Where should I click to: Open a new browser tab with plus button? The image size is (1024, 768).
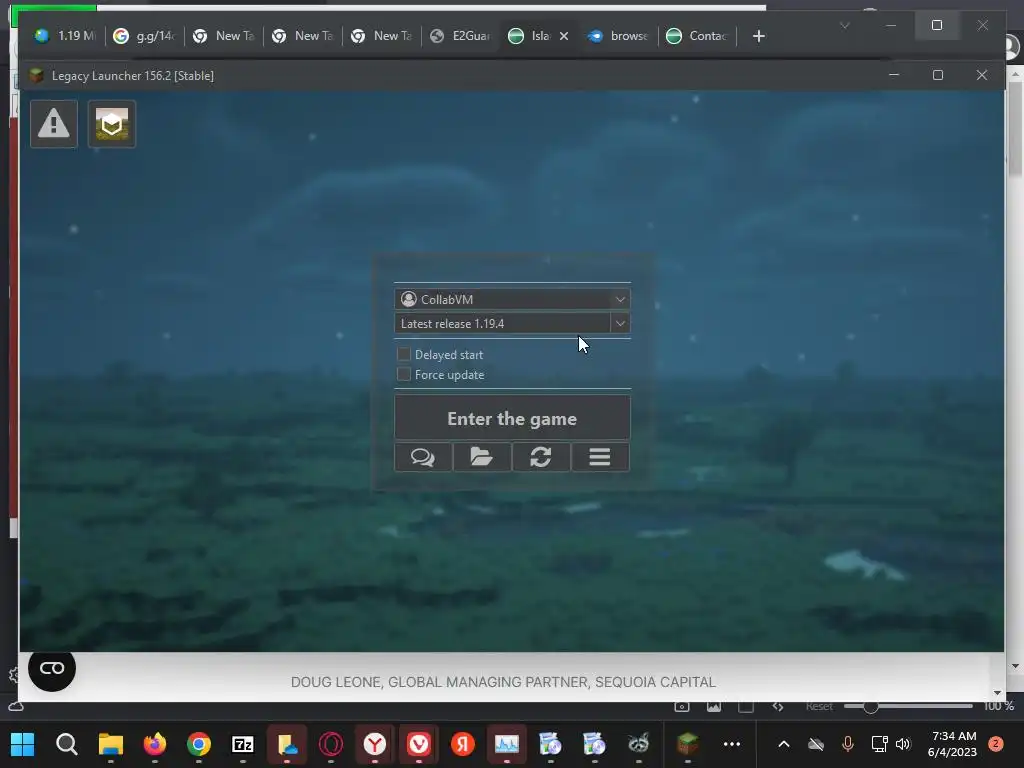758,36
